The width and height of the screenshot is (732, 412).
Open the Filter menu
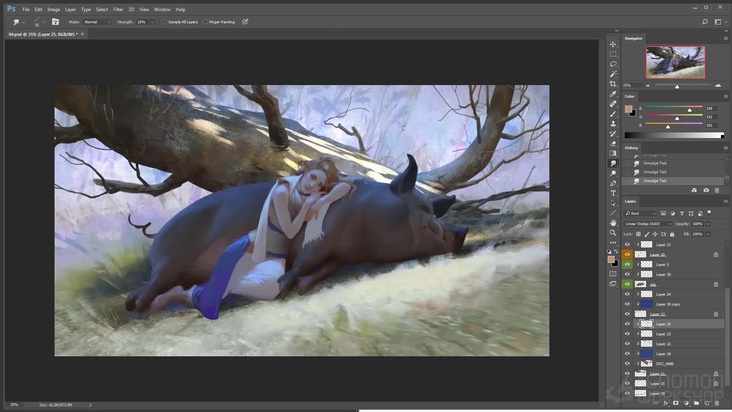coord(118,9)
